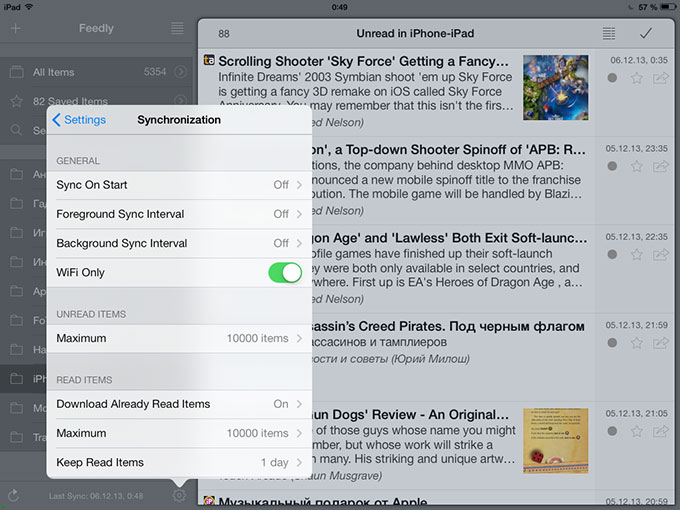
Task: Share the Dogs Review article
Action: tap(660, 431)
